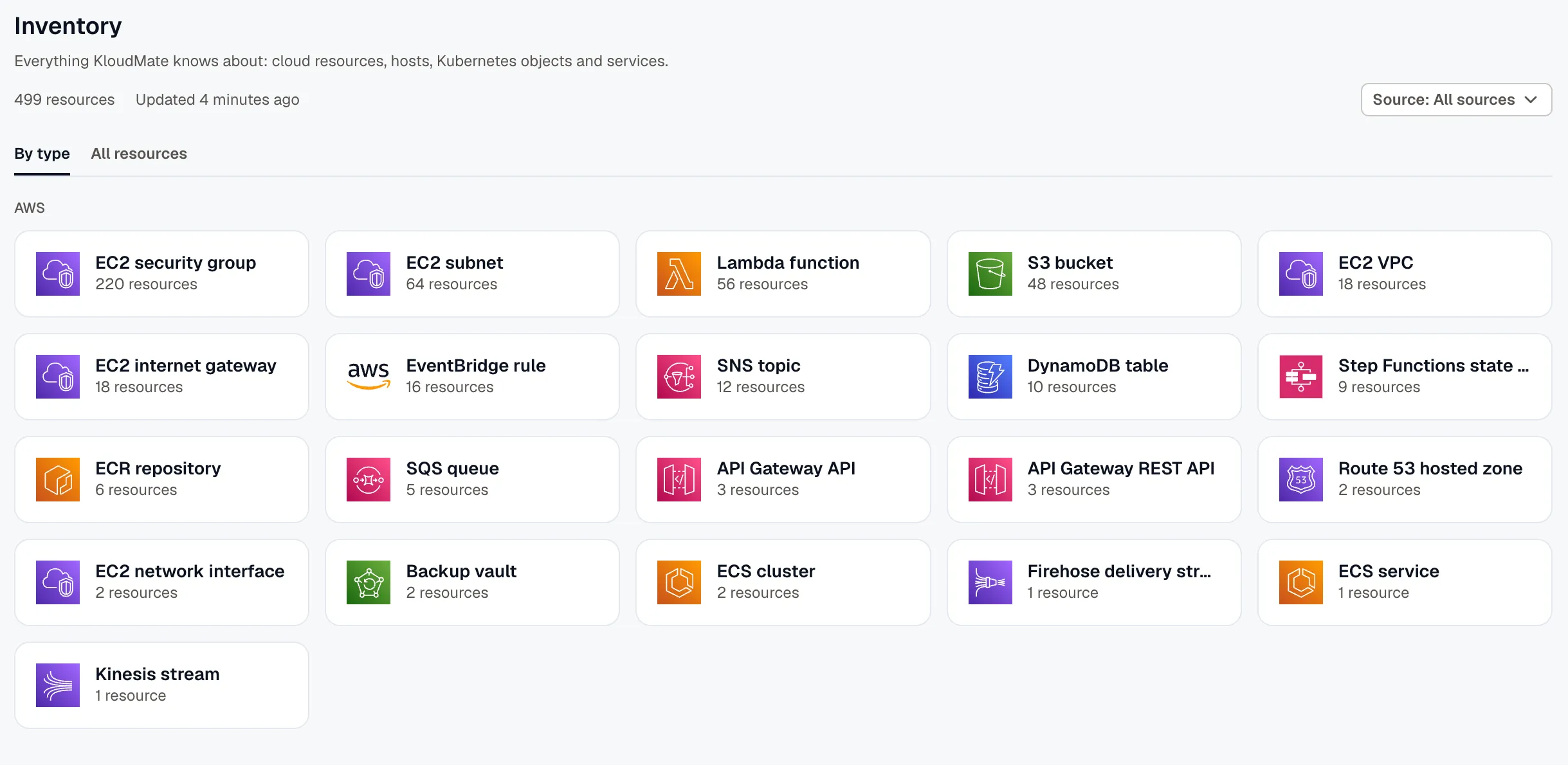Screen dimensions: 1568x765
Task: Open the Lambda function title
Action: (788, 262)
